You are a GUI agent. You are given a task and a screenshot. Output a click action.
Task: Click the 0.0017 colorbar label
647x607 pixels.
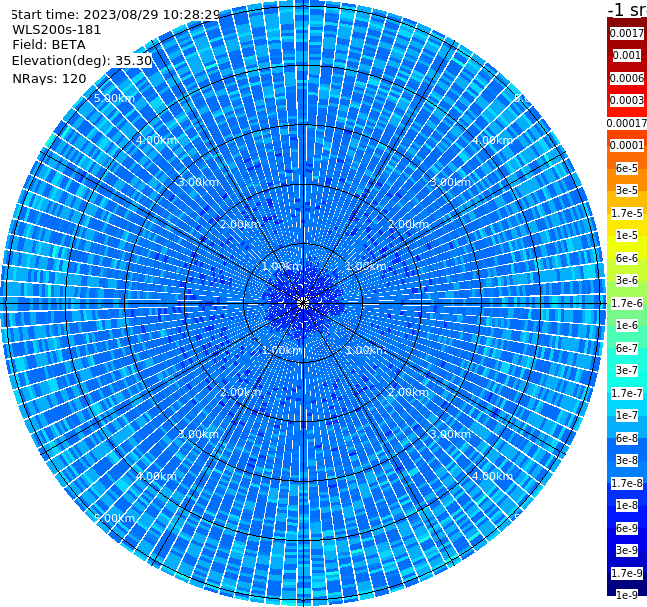point(627,33)
